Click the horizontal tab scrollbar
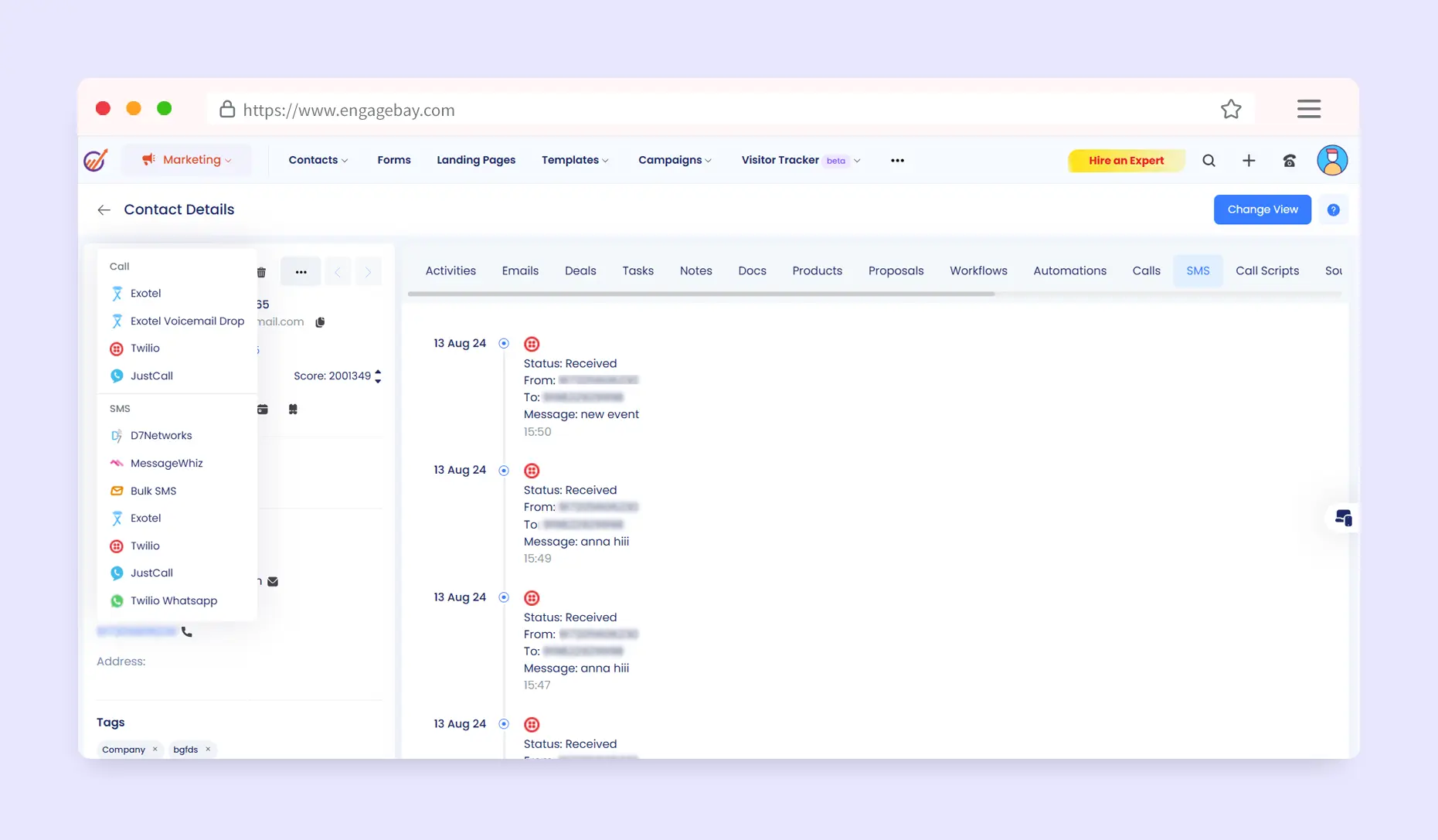This screenshot has height=840, width=1438. [700, 294]
